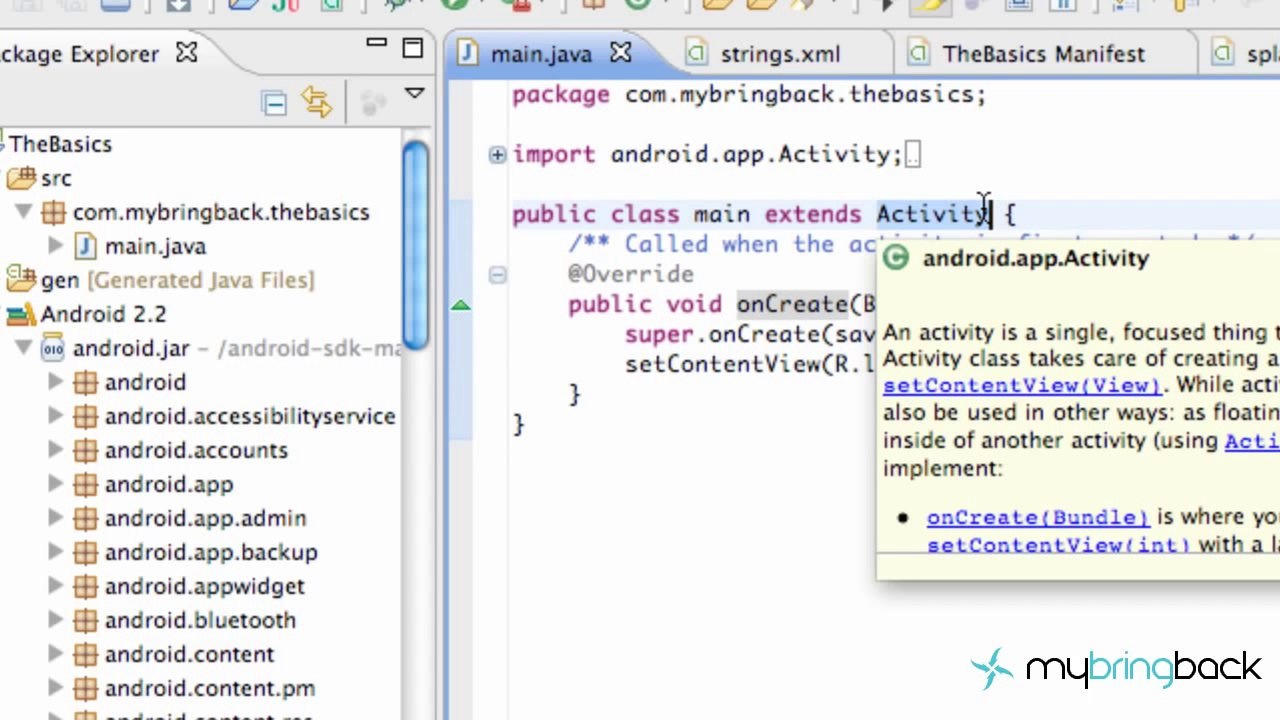Click the android.accounts package icon
The width and height of the screenshot is (1280, 720).
[86, 450]
